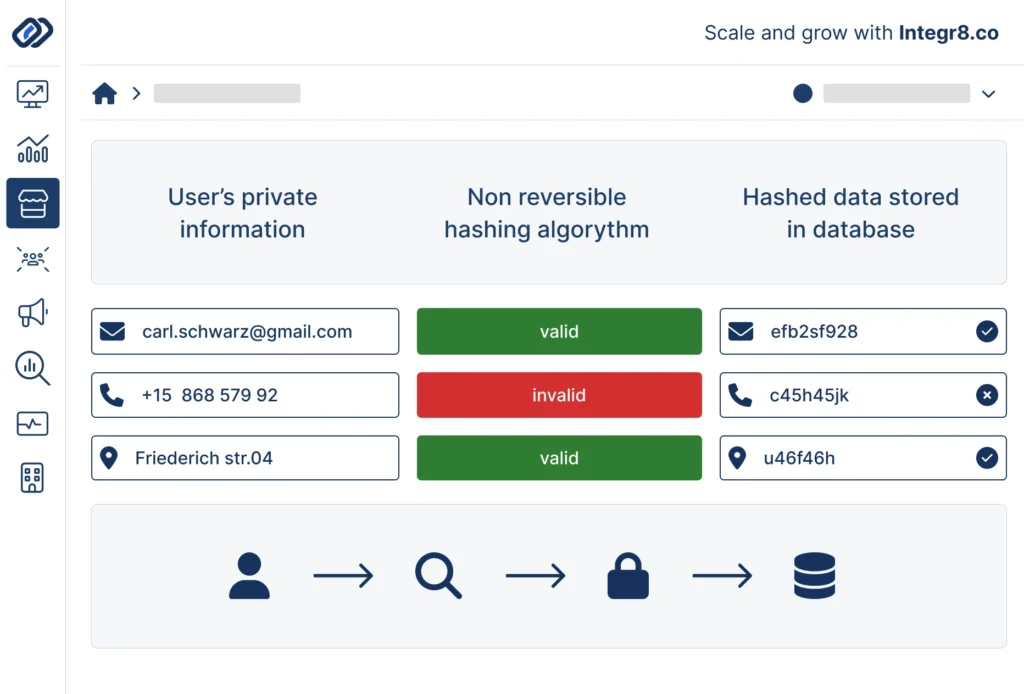Click the breadcrumb placeholder page name
Image resolution: width=1024 pixels, height=694 pixels.
point(227,93)
